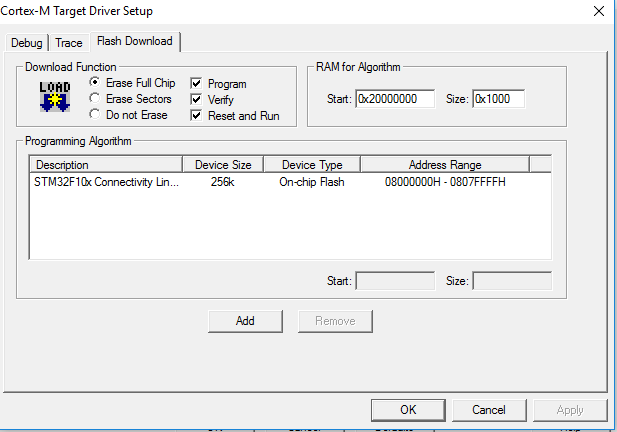Cancel the driver setup dialog
This screenshot has height=432, width=617.
pyautogui.click(x=489, y=410)
